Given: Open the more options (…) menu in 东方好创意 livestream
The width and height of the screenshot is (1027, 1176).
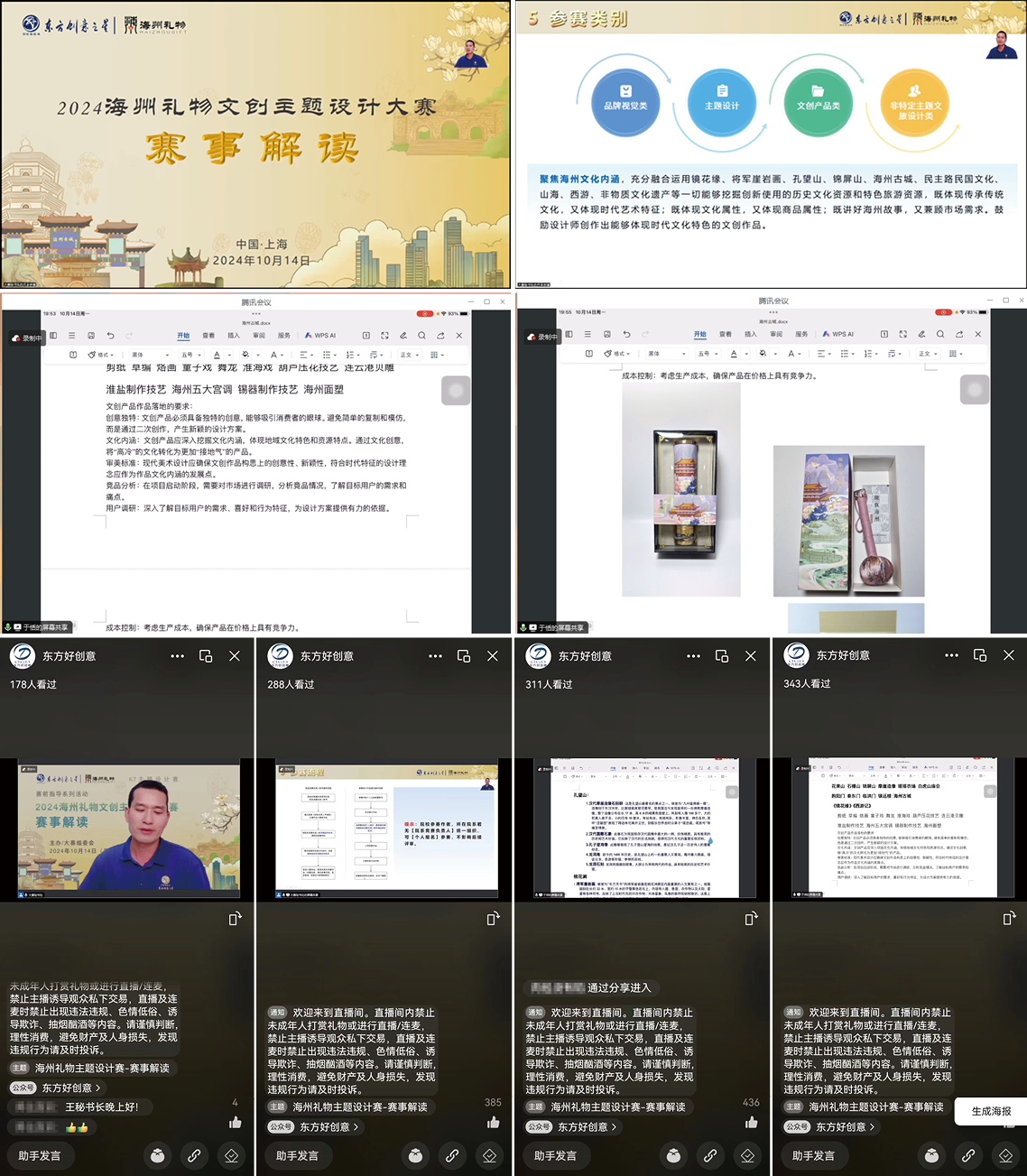Looking at the screenshot, I should click(x=177, y=656).
